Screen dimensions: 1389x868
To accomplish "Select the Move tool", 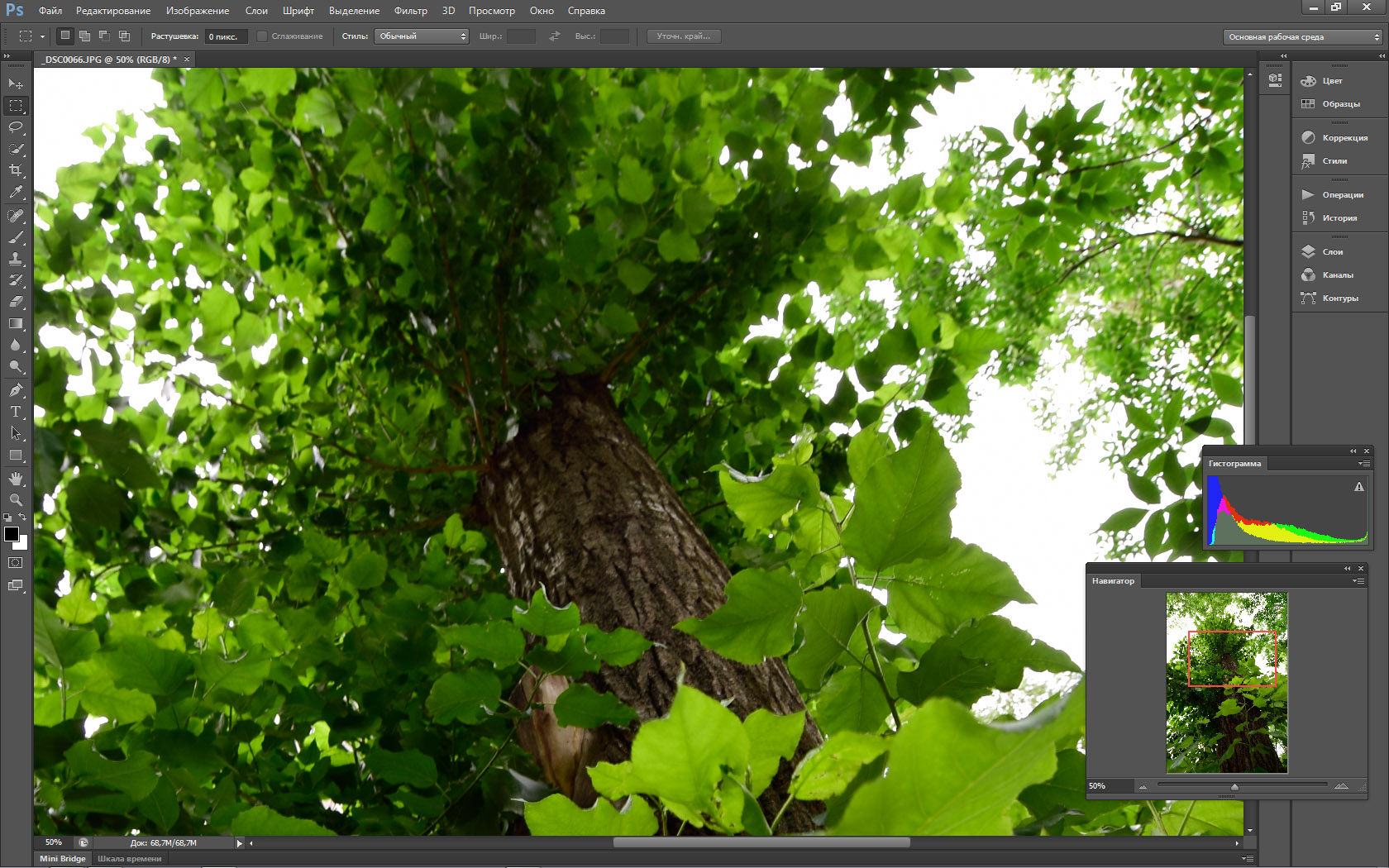I will coord(16,83).
